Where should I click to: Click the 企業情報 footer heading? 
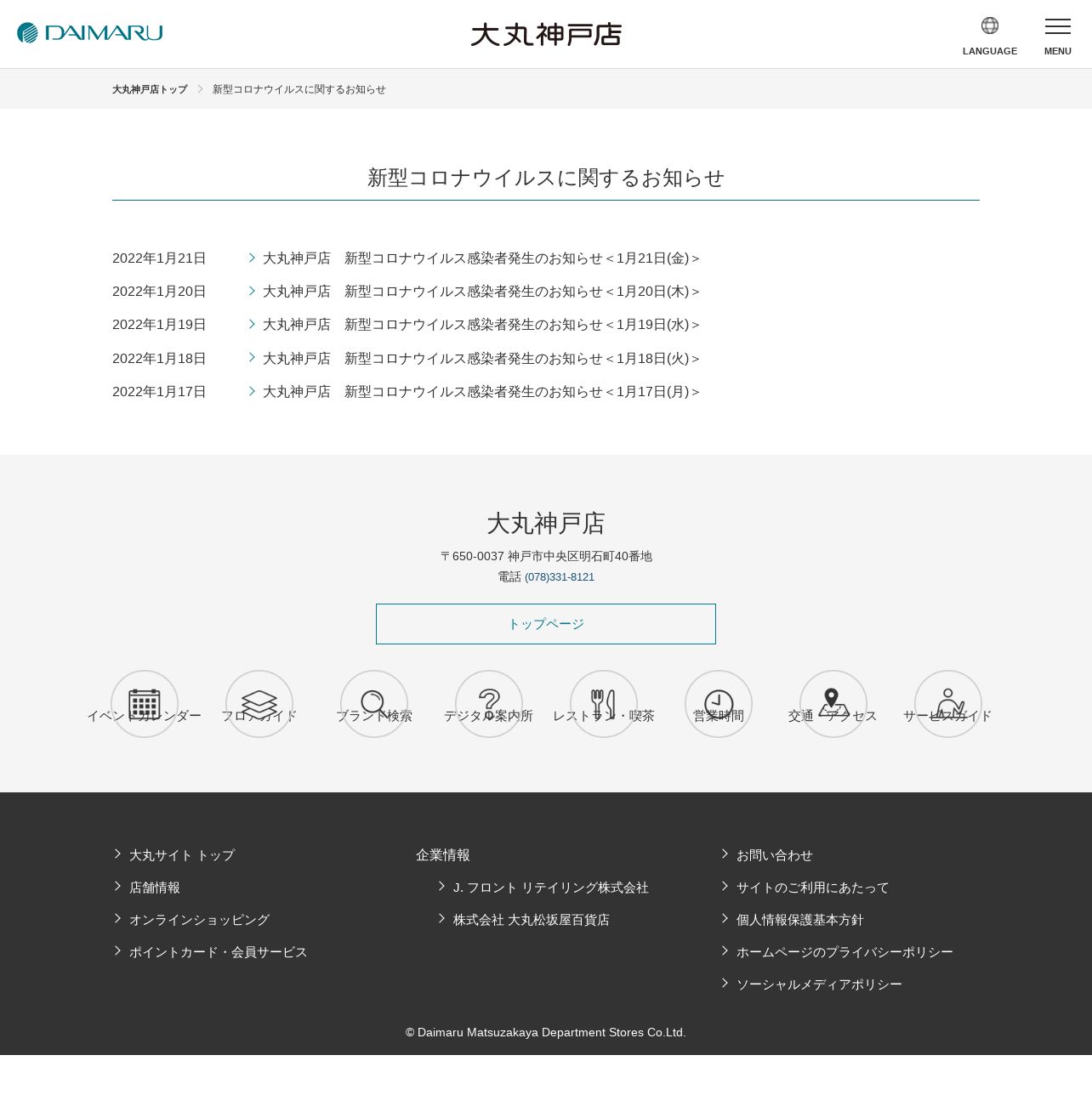pyautogui.click(x=443, y=855)
